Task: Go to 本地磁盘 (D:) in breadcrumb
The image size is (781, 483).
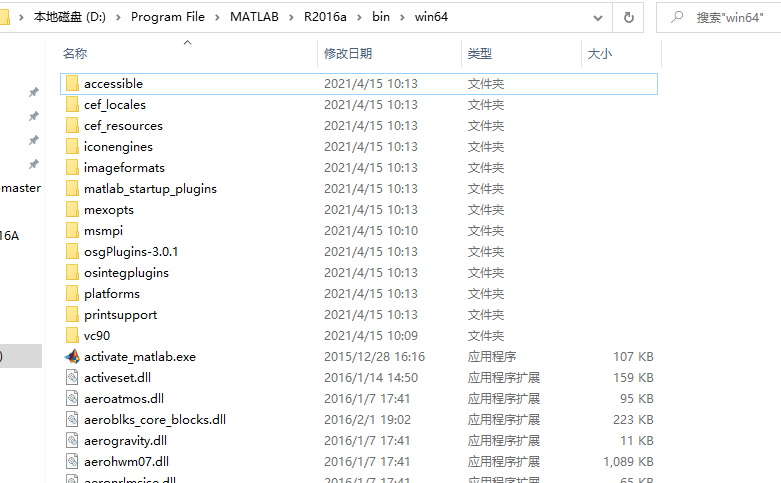Action: (x=70, y=17)
